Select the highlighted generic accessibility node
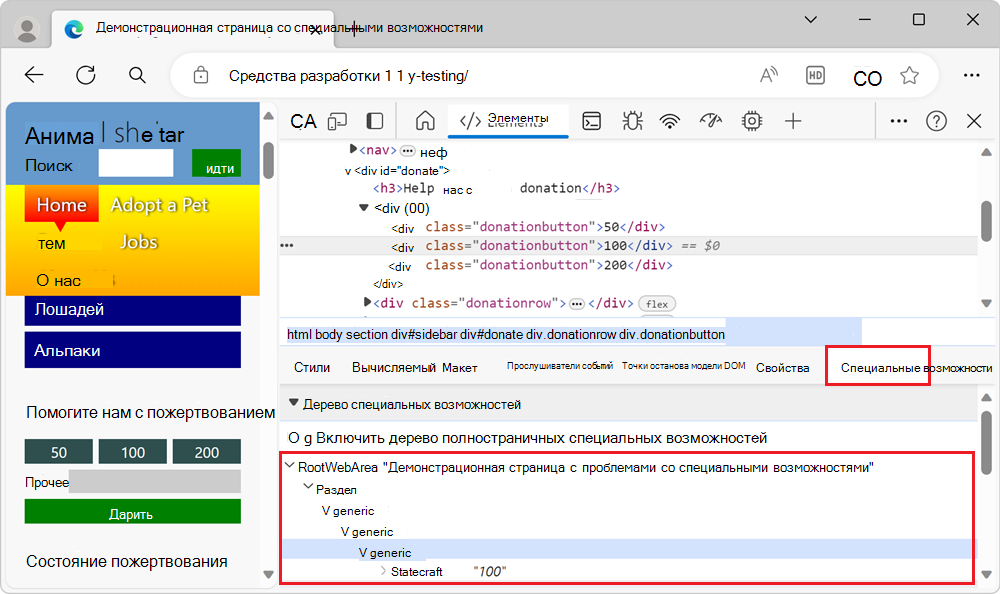Image resolution: width=1000 pixels, height=594 pixels. click(385, 553)
